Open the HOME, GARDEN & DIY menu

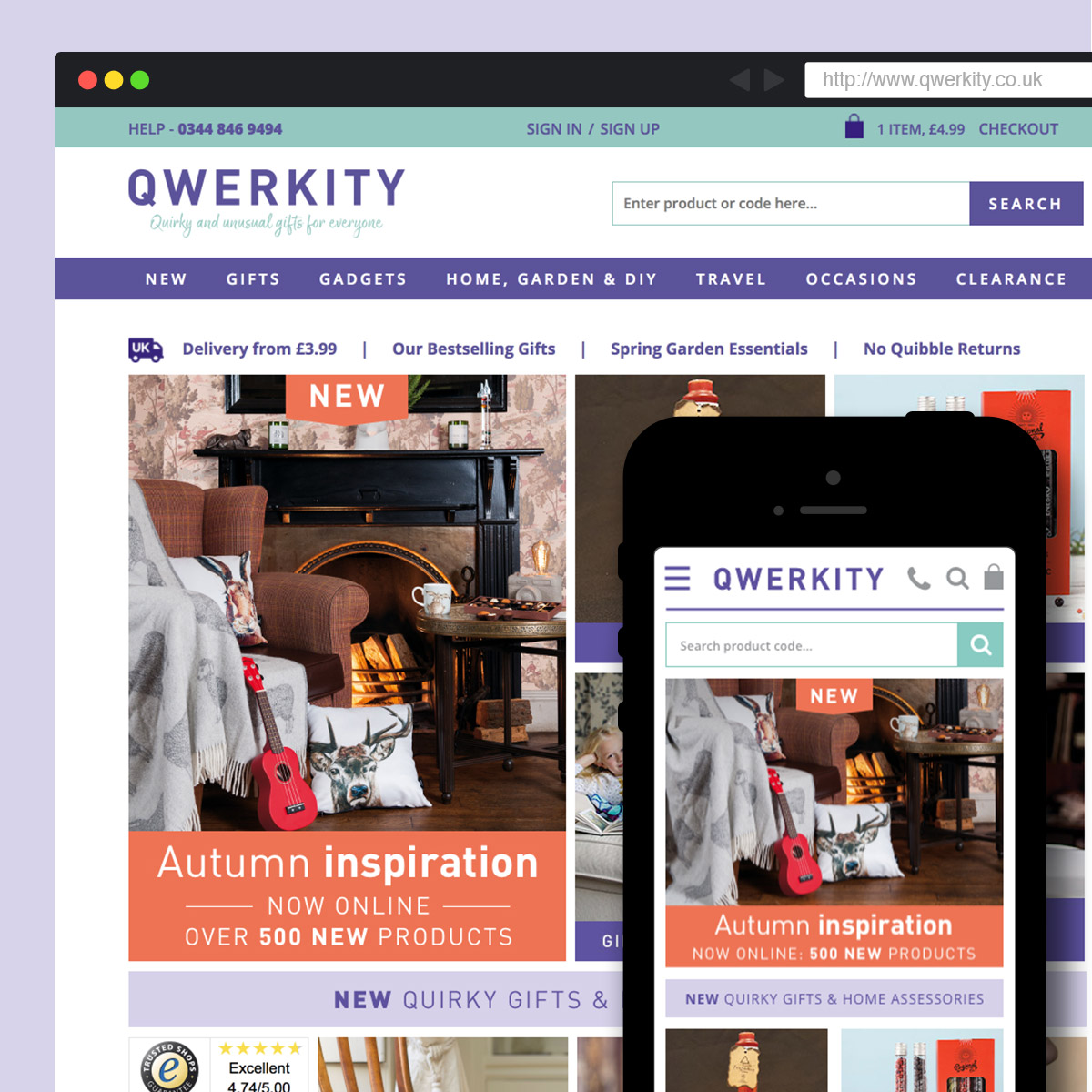[x=551, y=279]
